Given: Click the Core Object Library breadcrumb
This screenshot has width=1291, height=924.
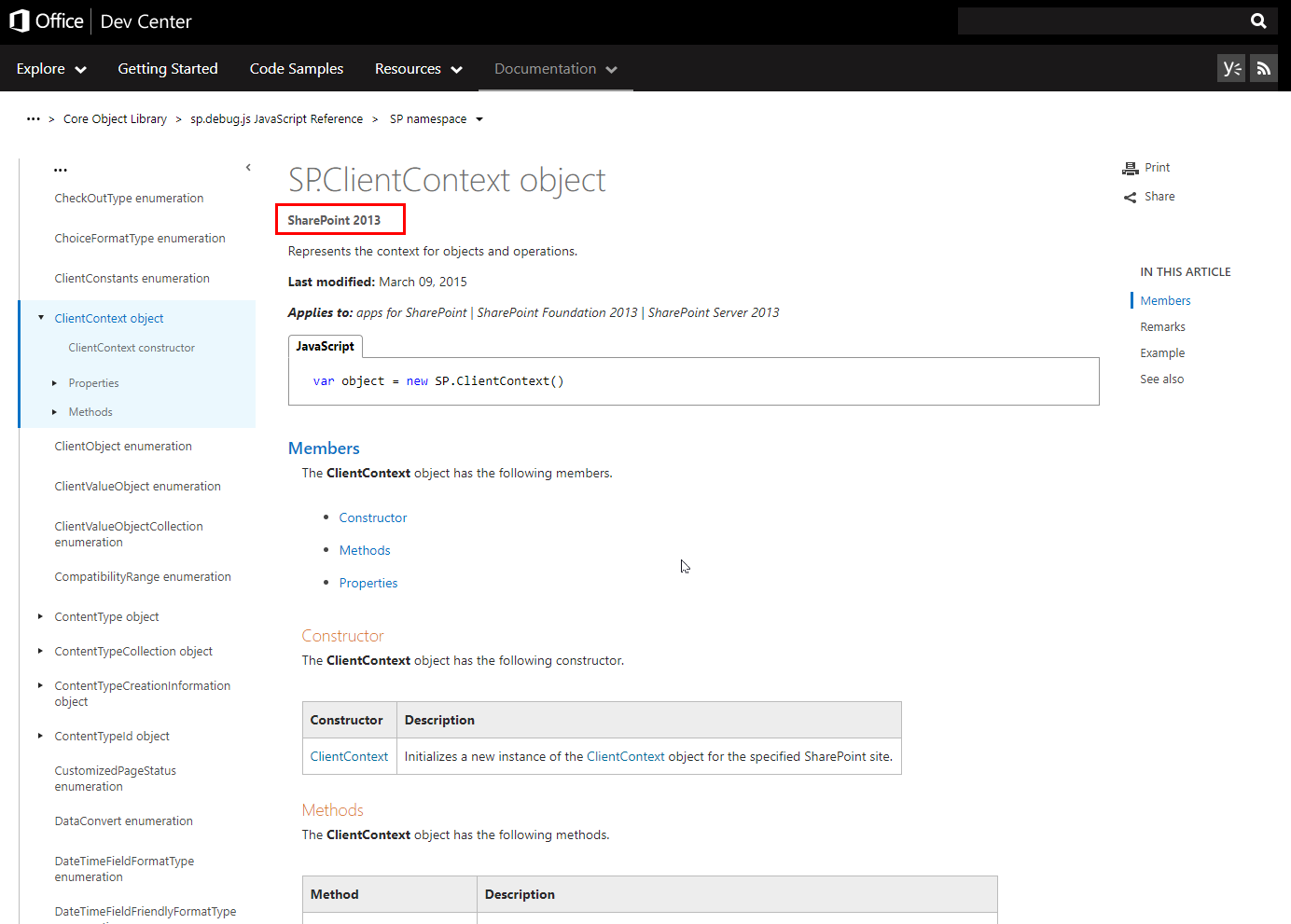Looking at the screenshot, I should point(115,119).
